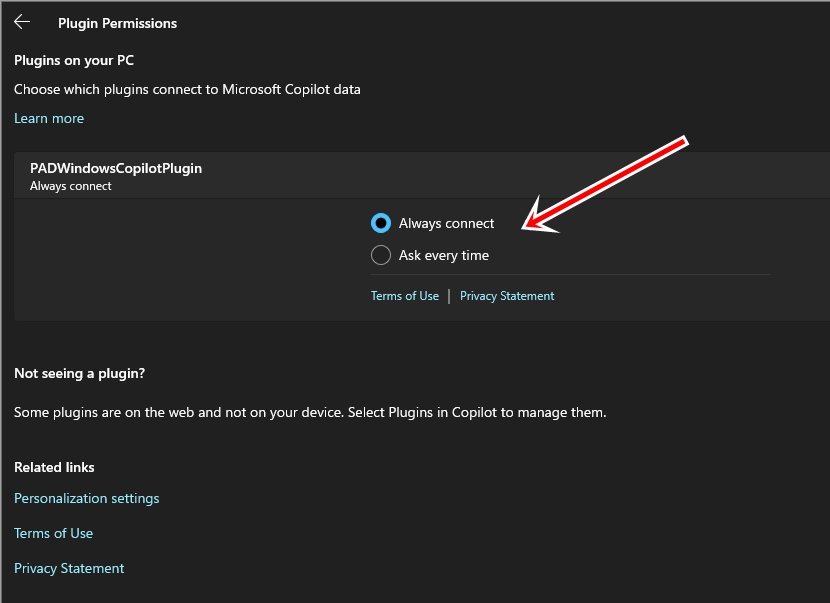Select the Always connect radio button
The image size is (830, 603).
point(381,223)
